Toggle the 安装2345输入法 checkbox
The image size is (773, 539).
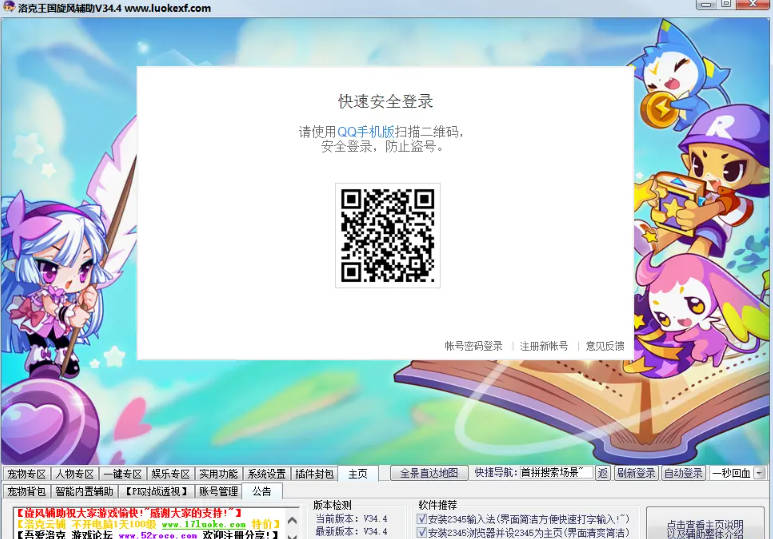(422, 518)
